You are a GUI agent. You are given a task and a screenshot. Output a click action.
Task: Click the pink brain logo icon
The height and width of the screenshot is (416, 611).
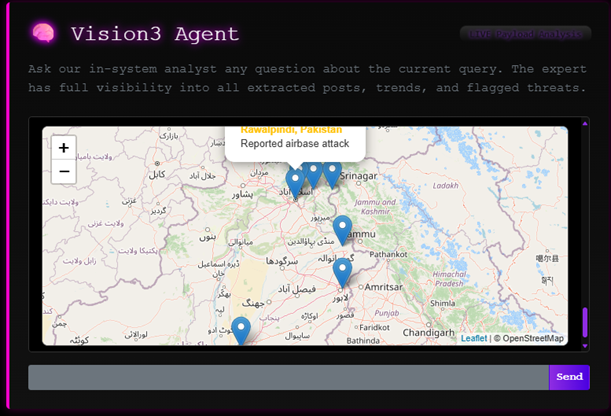coord(43,33)
